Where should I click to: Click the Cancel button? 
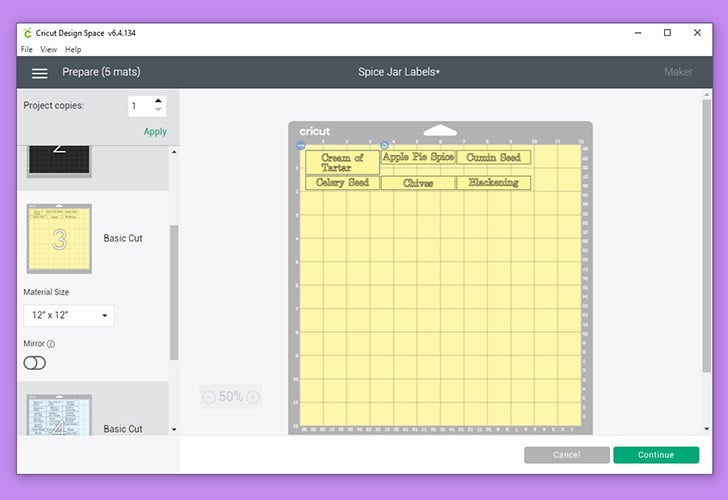click(x=567, y=455)
